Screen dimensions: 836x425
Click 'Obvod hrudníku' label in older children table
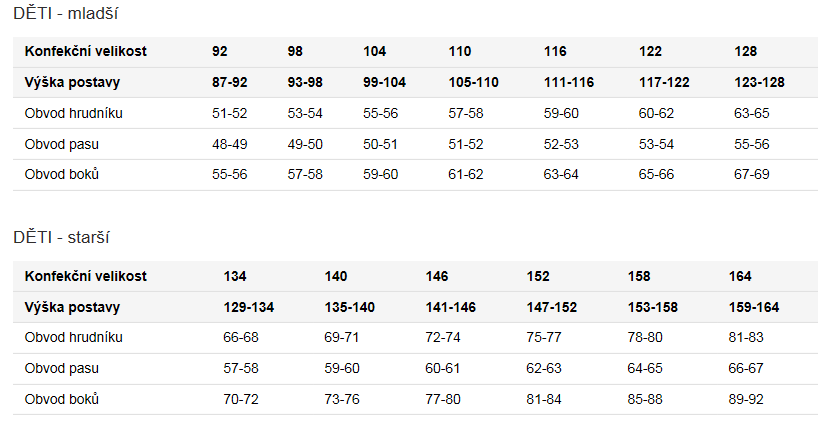pos(74,338)
